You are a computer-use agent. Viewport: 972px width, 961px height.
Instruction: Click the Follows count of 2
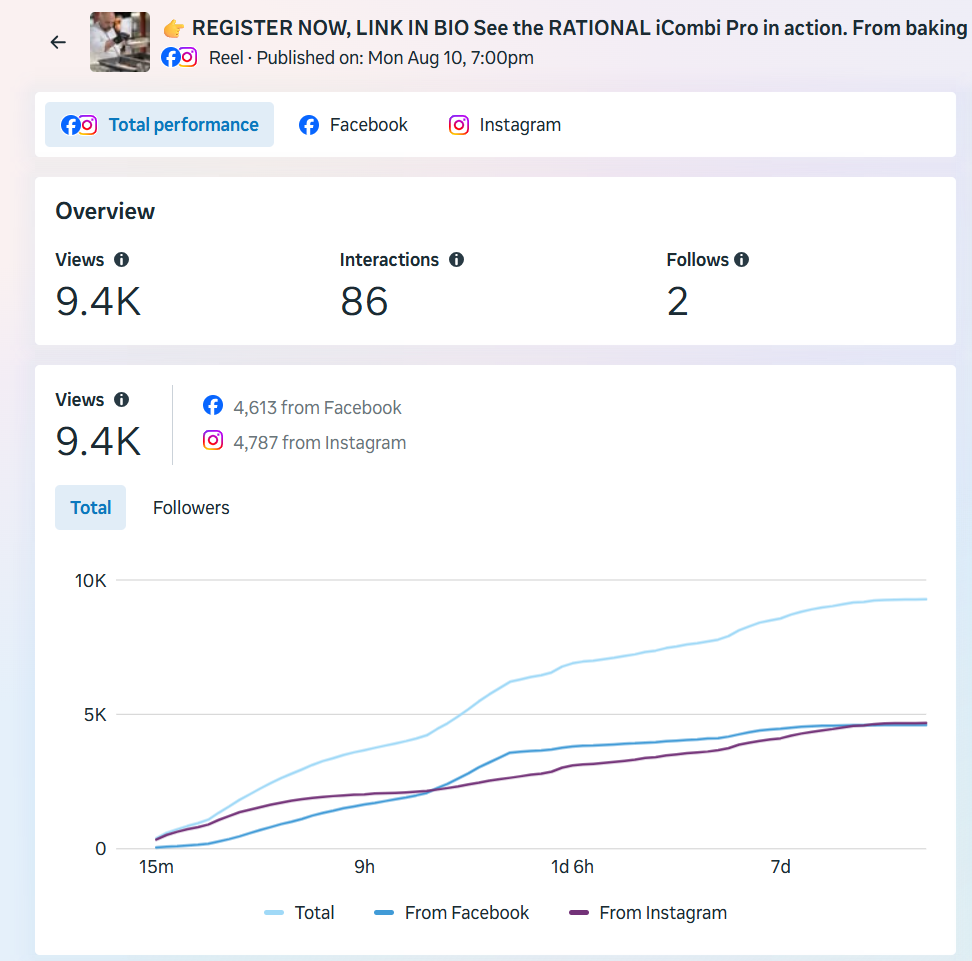[678, 302]
